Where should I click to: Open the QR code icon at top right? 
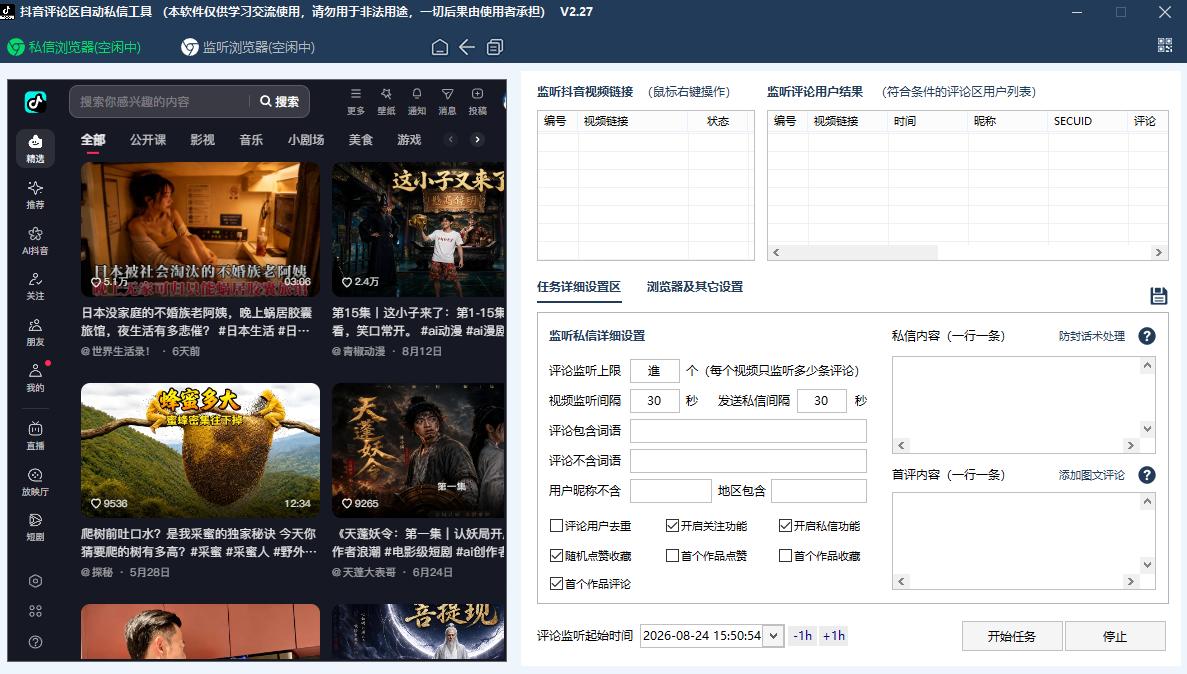[x=1165, y=45]
